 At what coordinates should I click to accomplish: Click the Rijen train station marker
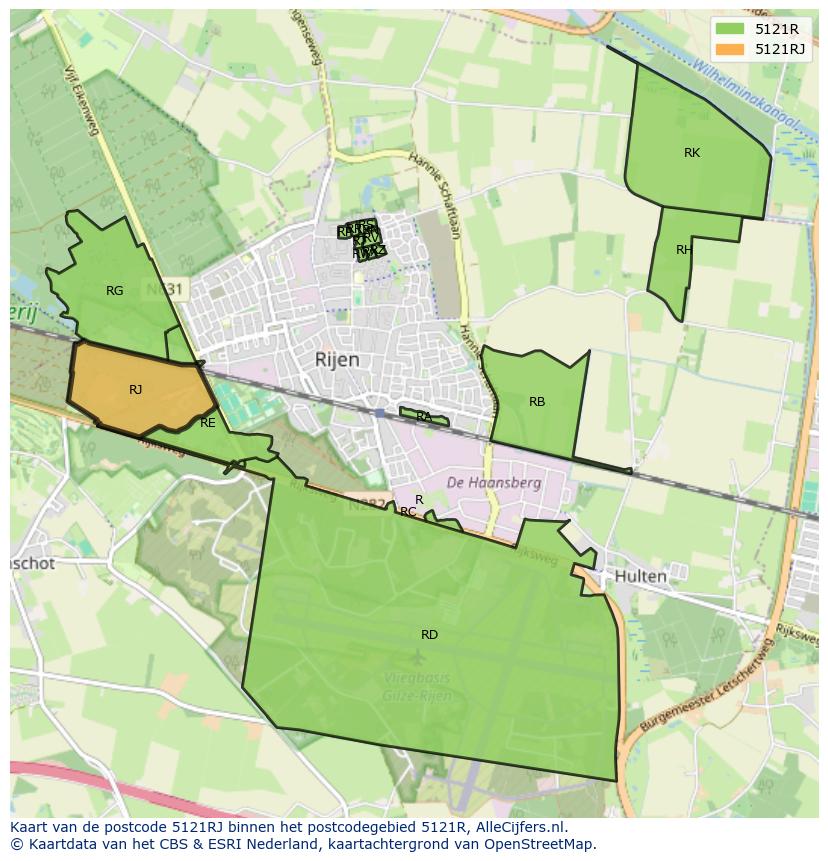click(x=379, y=411)
